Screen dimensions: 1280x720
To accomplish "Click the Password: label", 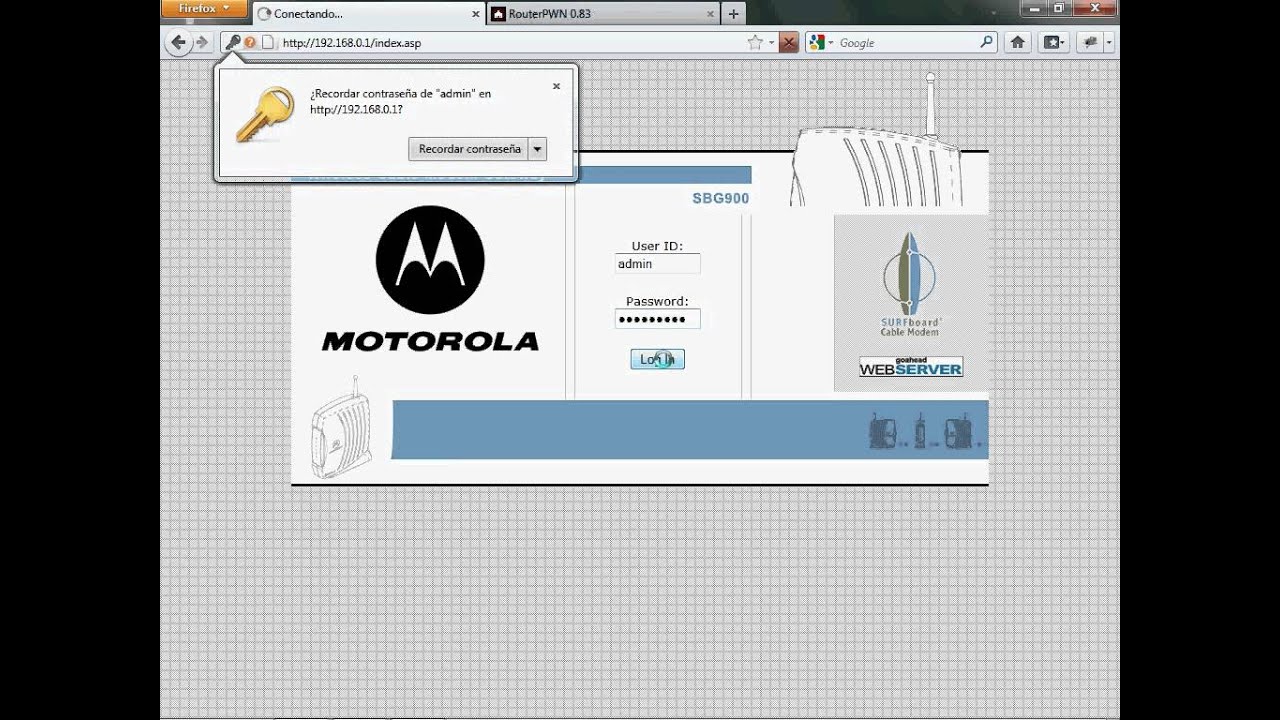I will click(x=657, y=301).
